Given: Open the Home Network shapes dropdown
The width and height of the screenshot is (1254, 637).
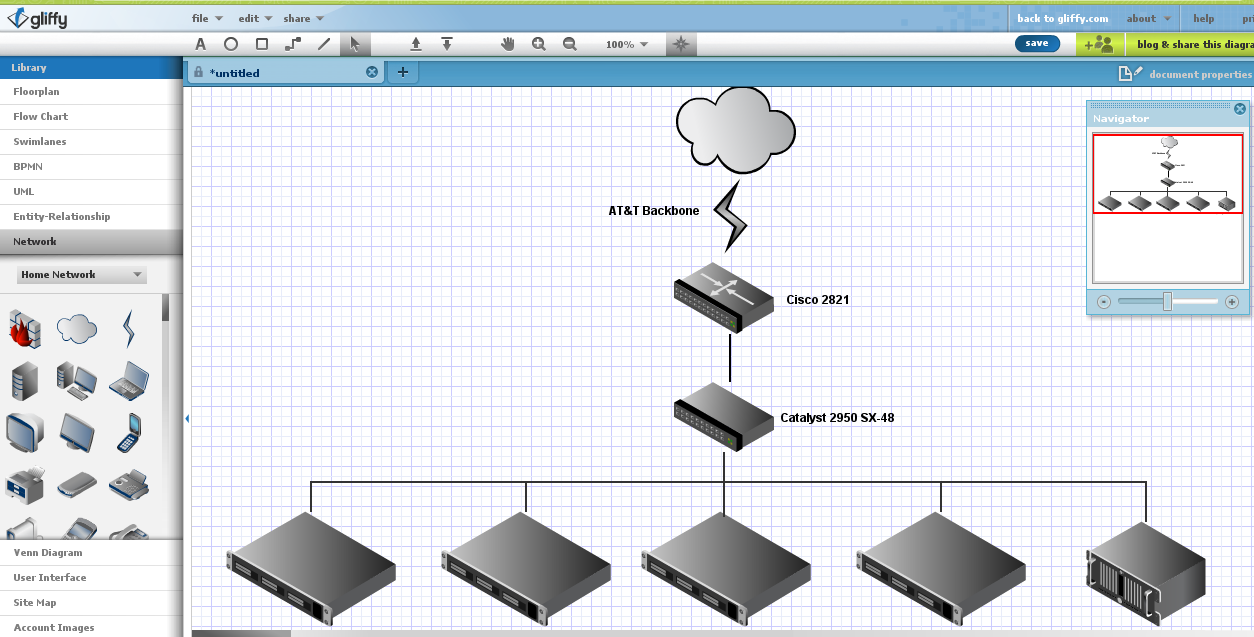Looking at the screenshot, I should [x=80, y=274].
